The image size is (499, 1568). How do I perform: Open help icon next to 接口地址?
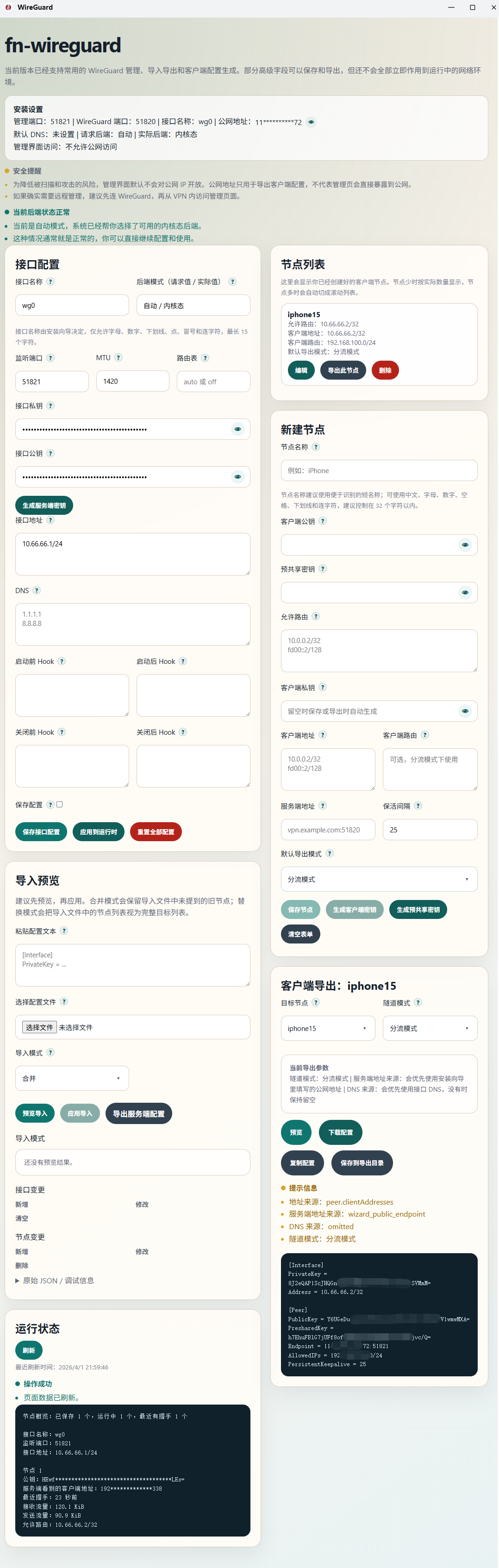coord(50,520)
